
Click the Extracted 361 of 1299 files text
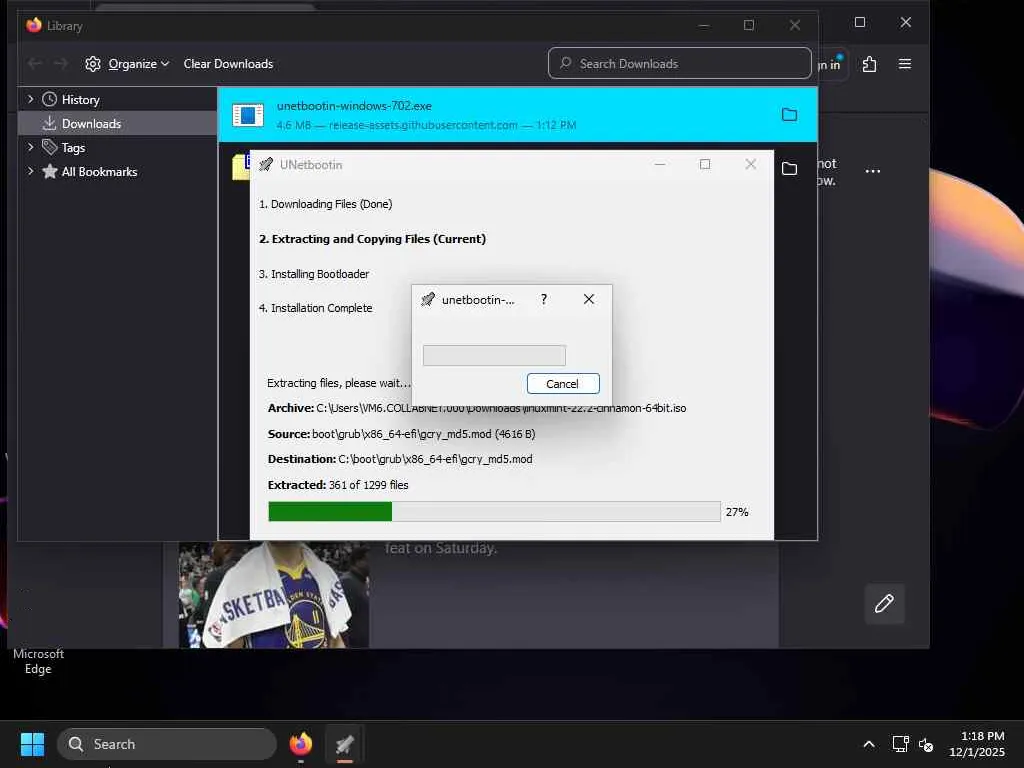click(338, 485)
